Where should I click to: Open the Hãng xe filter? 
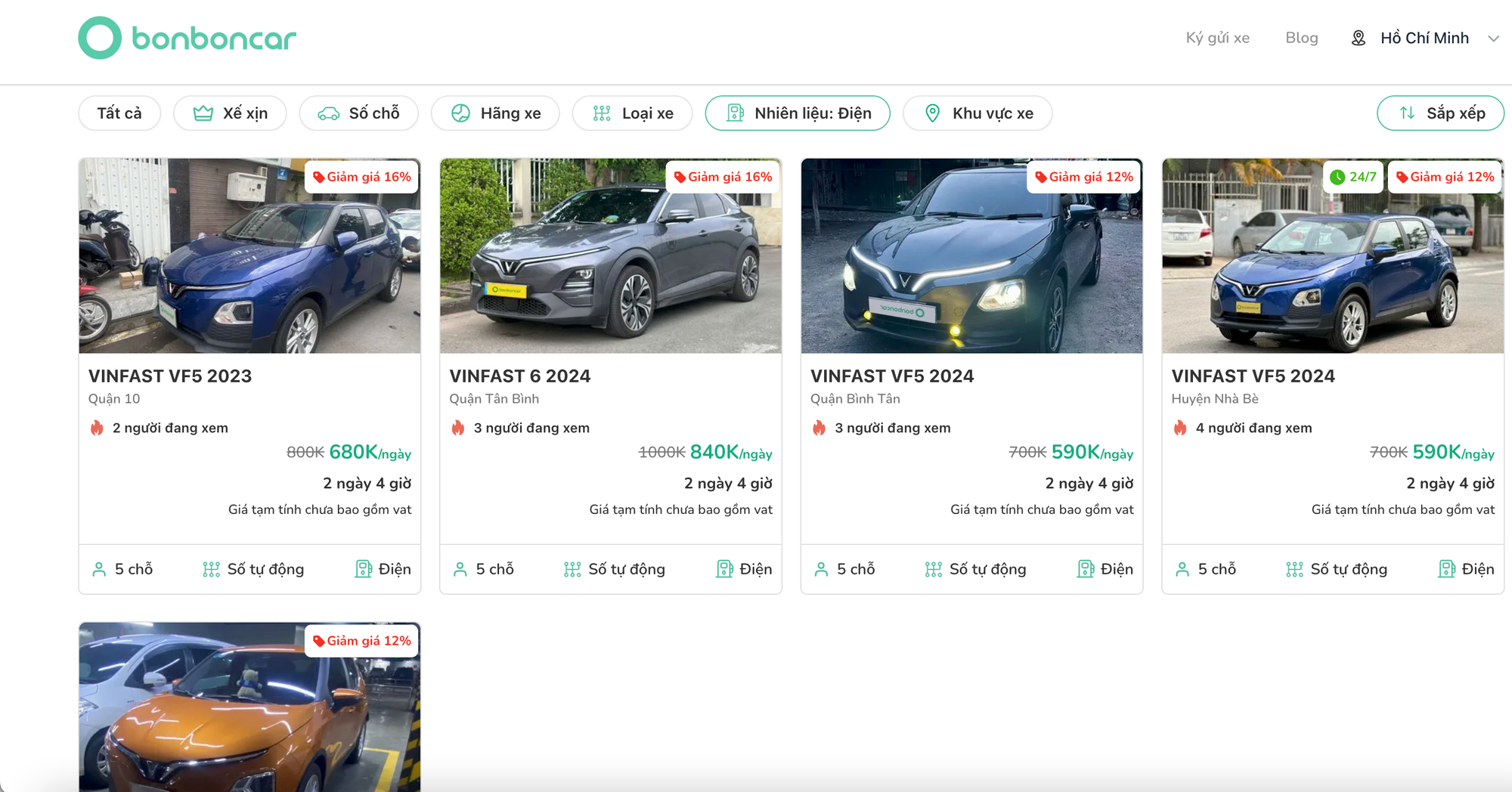(496, 113)
